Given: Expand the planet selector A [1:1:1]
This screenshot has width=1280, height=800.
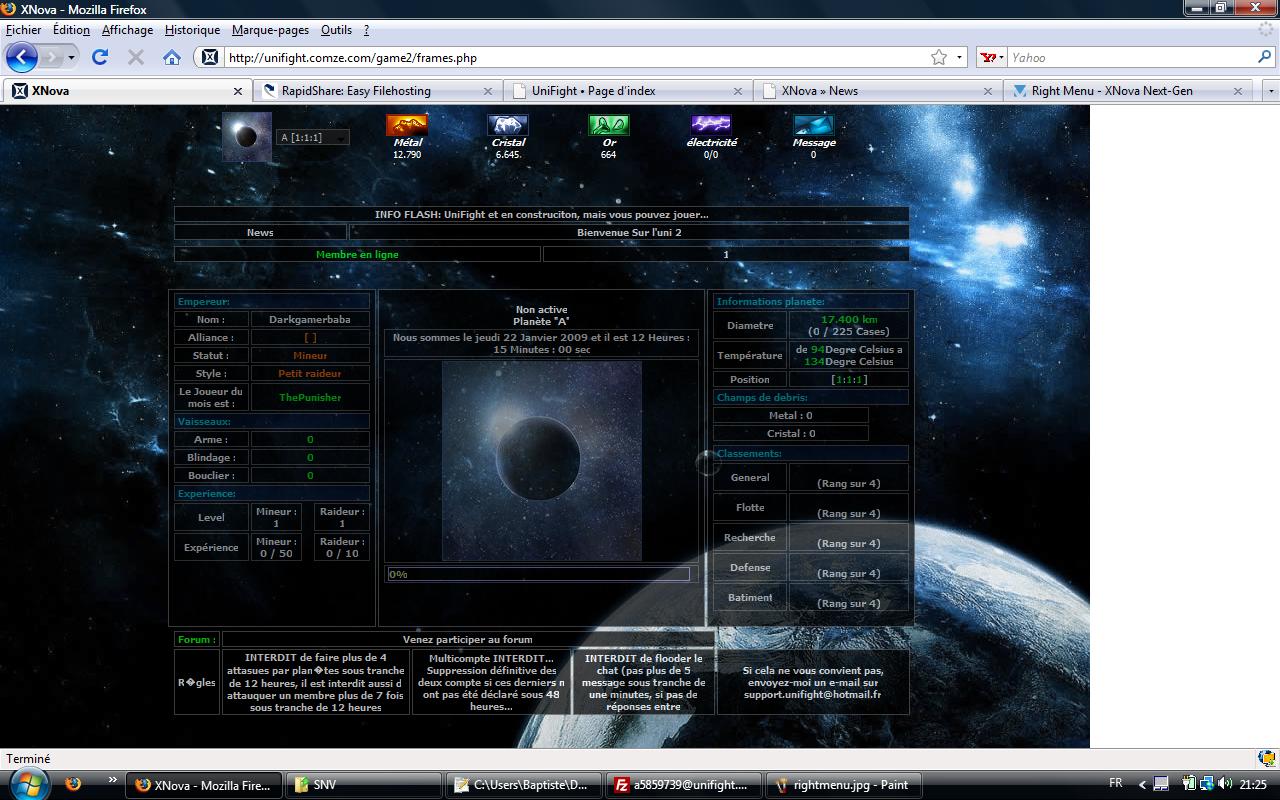Looking at the screenshot, I should [313, 137].
